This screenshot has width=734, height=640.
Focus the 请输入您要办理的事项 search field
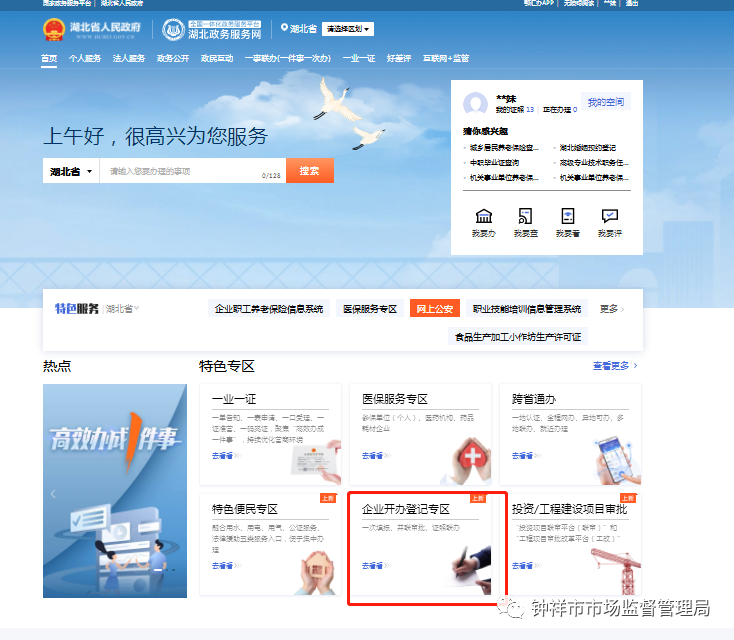[192, 171]
